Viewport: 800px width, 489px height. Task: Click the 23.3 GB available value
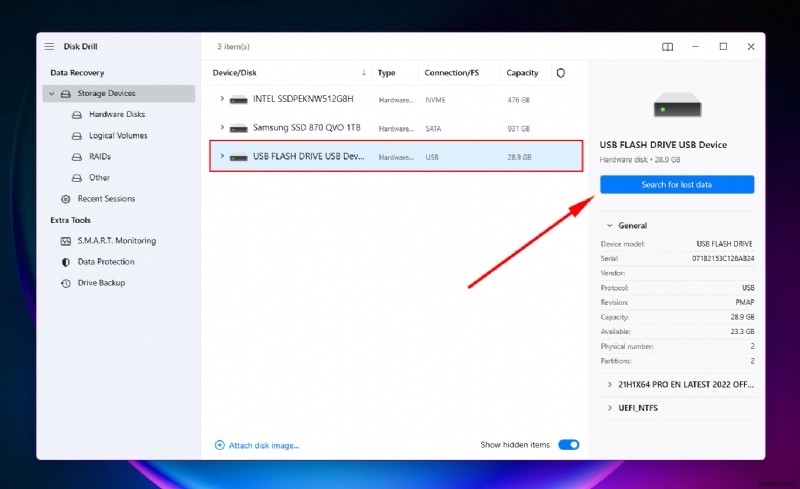[742, 331]
